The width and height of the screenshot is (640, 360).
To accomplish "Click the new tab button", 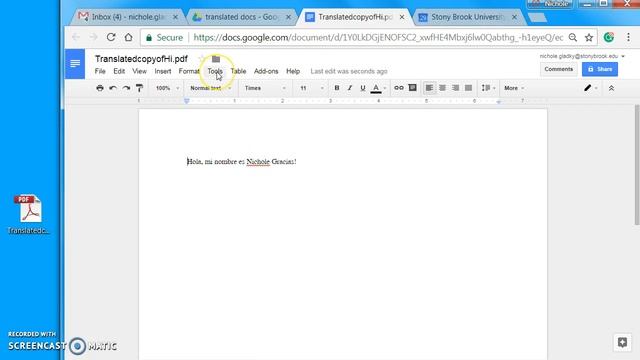I will pos(537,18).
